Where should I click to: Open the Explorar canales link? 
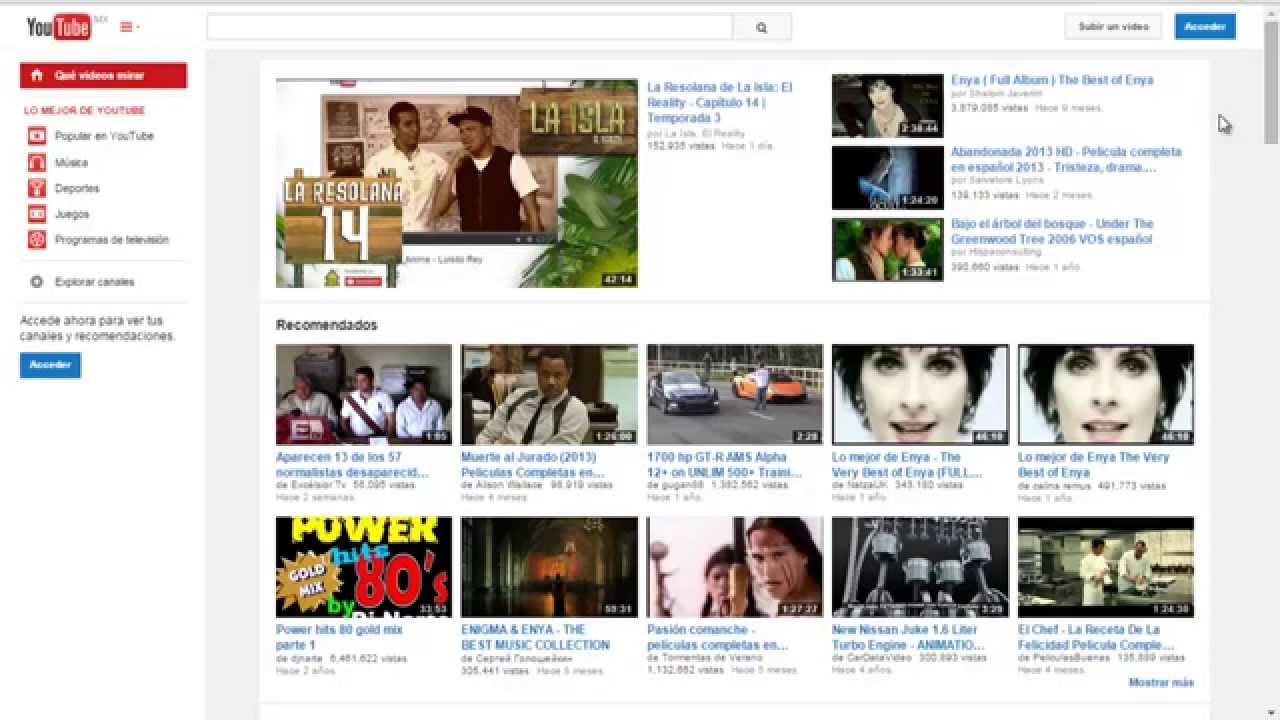click(94, 282)
